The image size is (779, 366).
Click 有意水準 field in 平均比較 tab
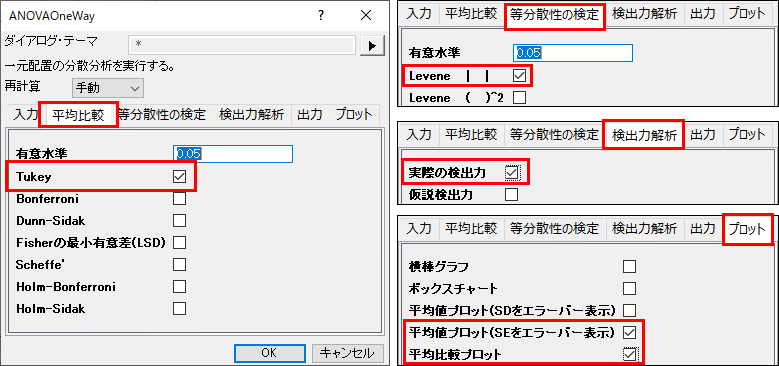233,154
